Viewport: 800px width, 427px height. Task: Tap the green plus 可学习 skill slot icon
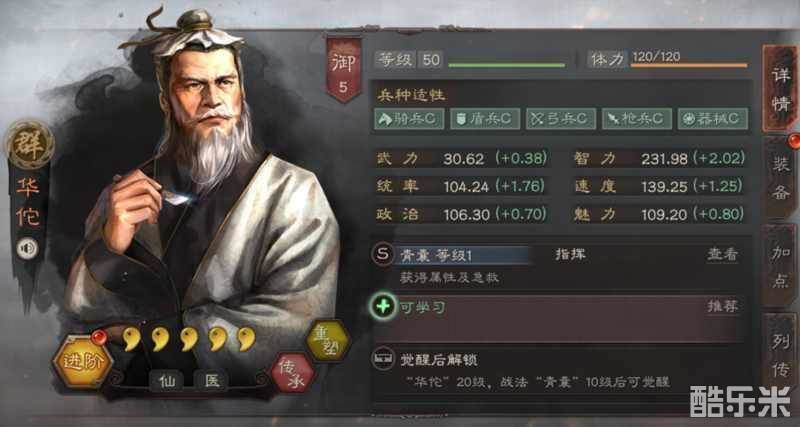383,307
